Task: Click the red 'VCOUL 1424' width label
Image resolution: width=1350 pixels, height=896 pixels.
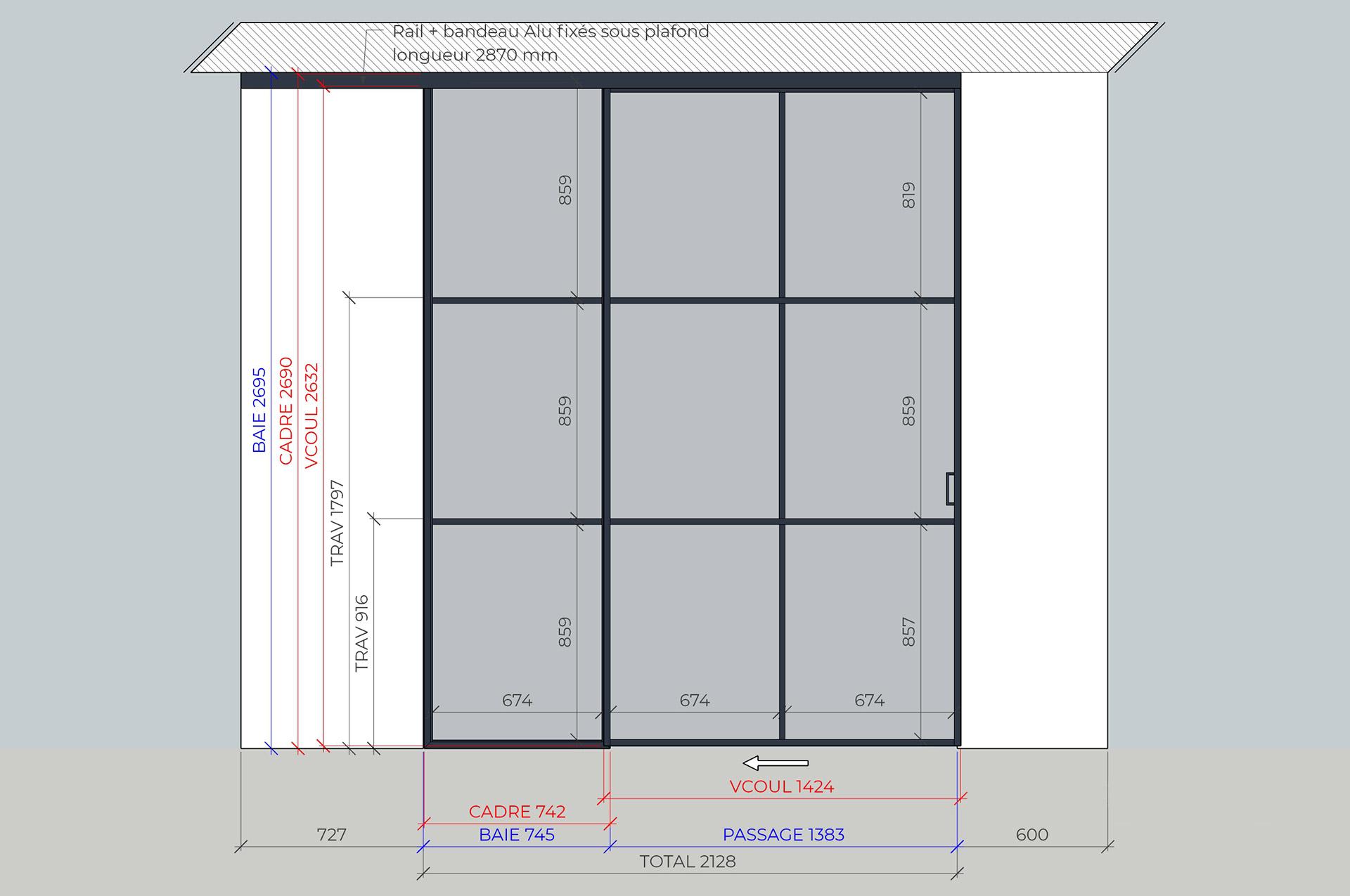Action: pyautogui.click(x=782, y=786)
